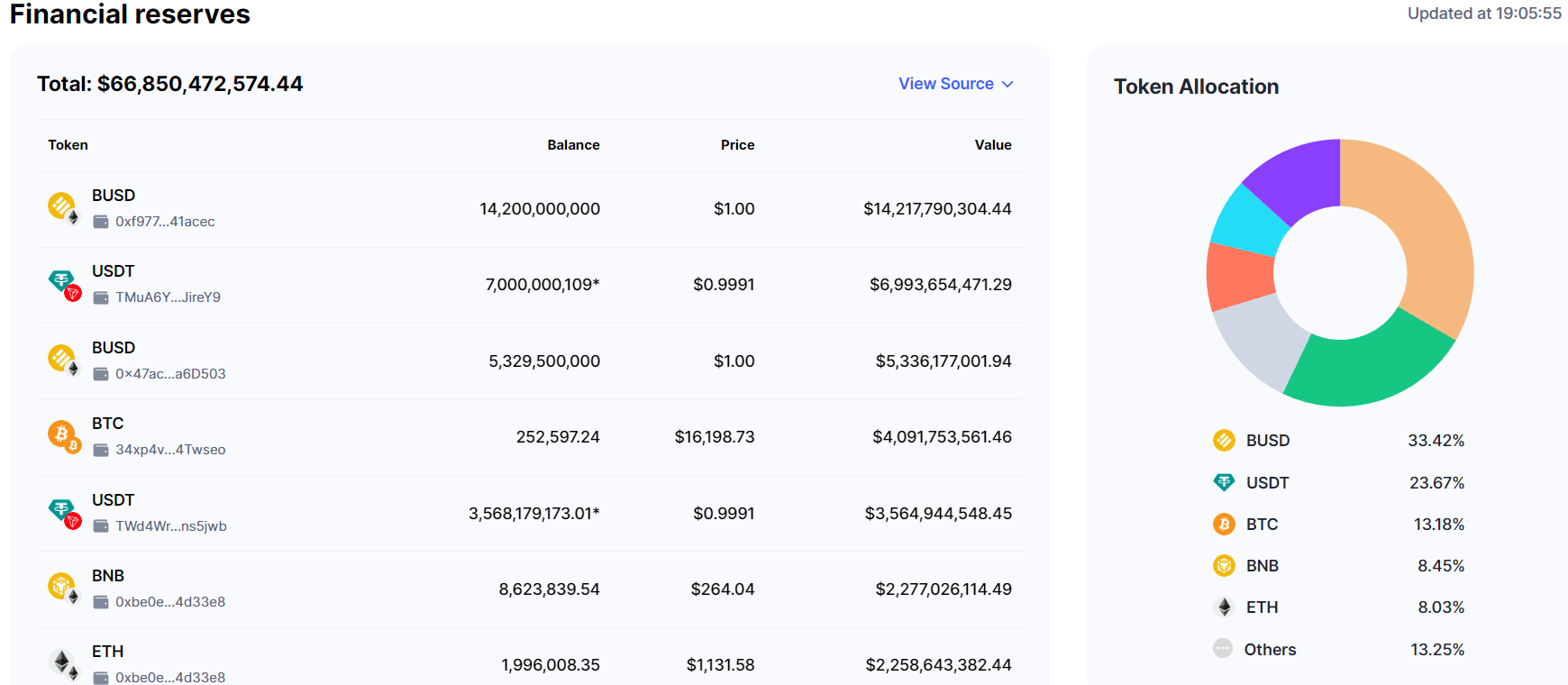This screenshot has width=1568, height=685.
Task: Click the BNB price $264.04
Action: tap(723, 589)
